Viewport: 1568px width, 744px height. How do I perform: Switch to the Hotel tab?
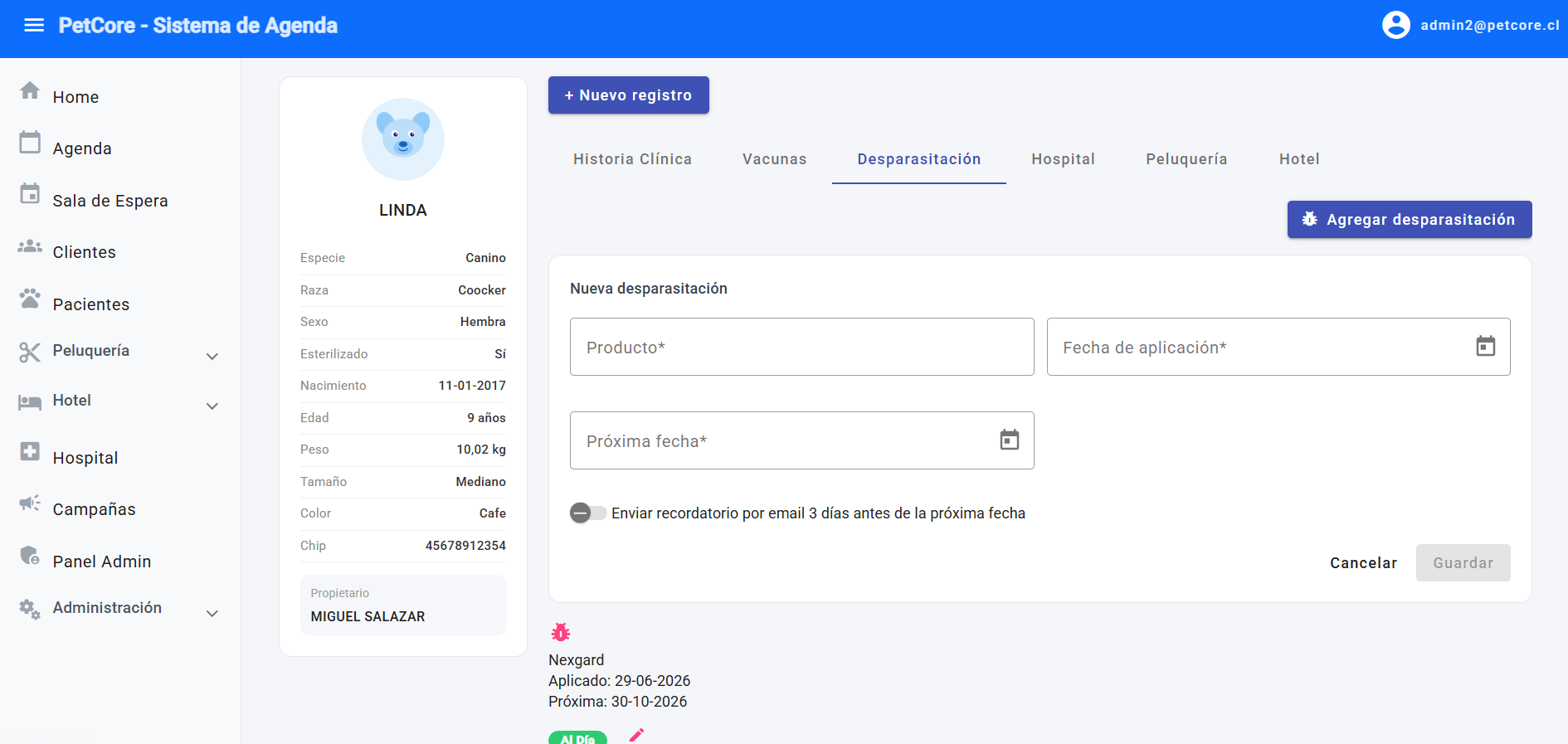coord(1299,159)
